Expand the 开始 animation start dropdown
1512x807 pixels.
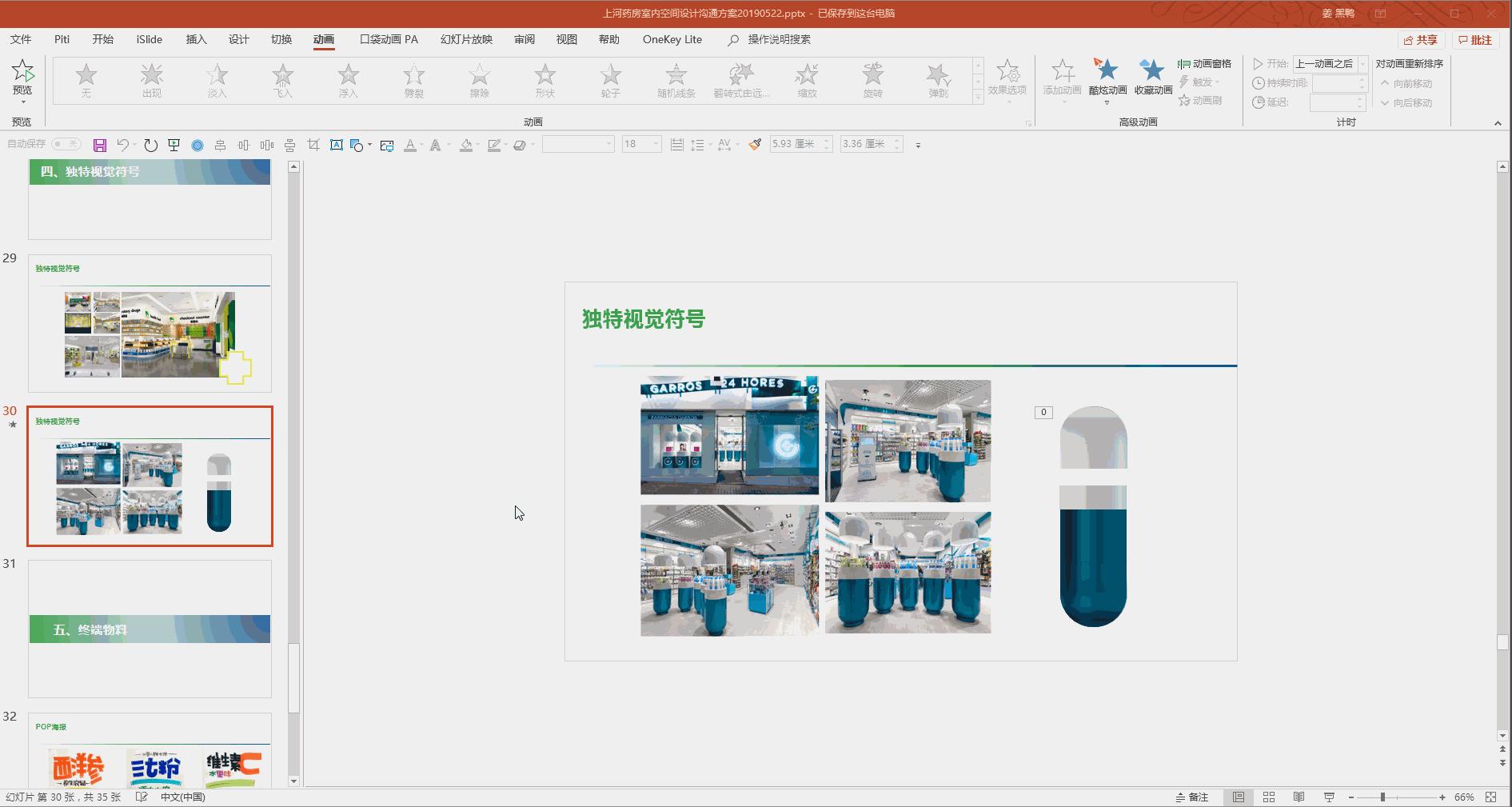coord(1362,64)
